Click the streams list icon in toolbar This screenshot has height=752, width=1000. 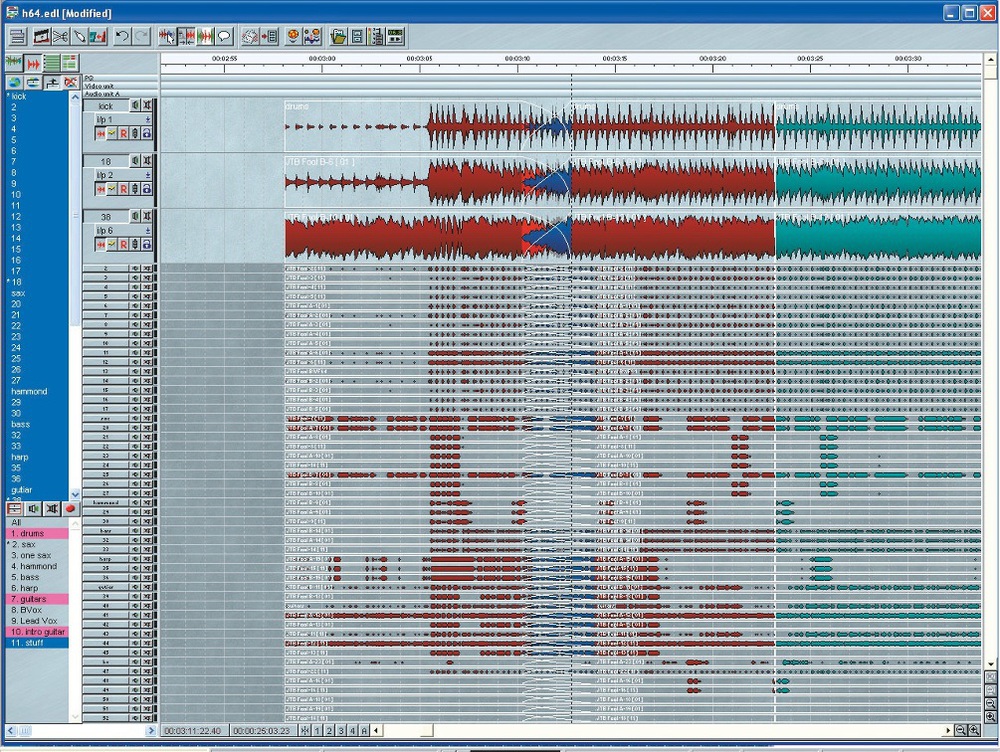click(17, 37)
